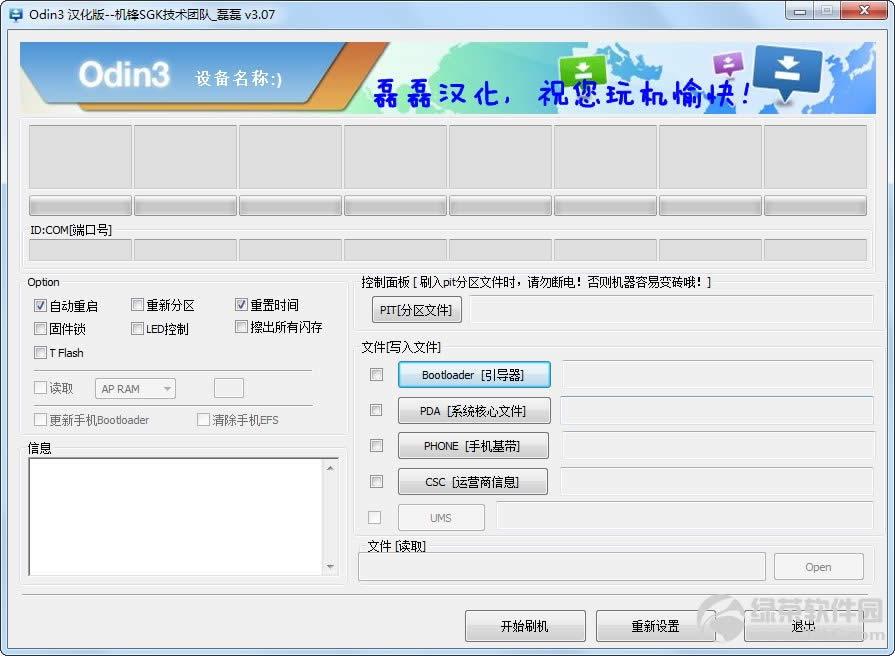Click the Bootloader file path field
The image size is (895, 656).
pos(717,375)
